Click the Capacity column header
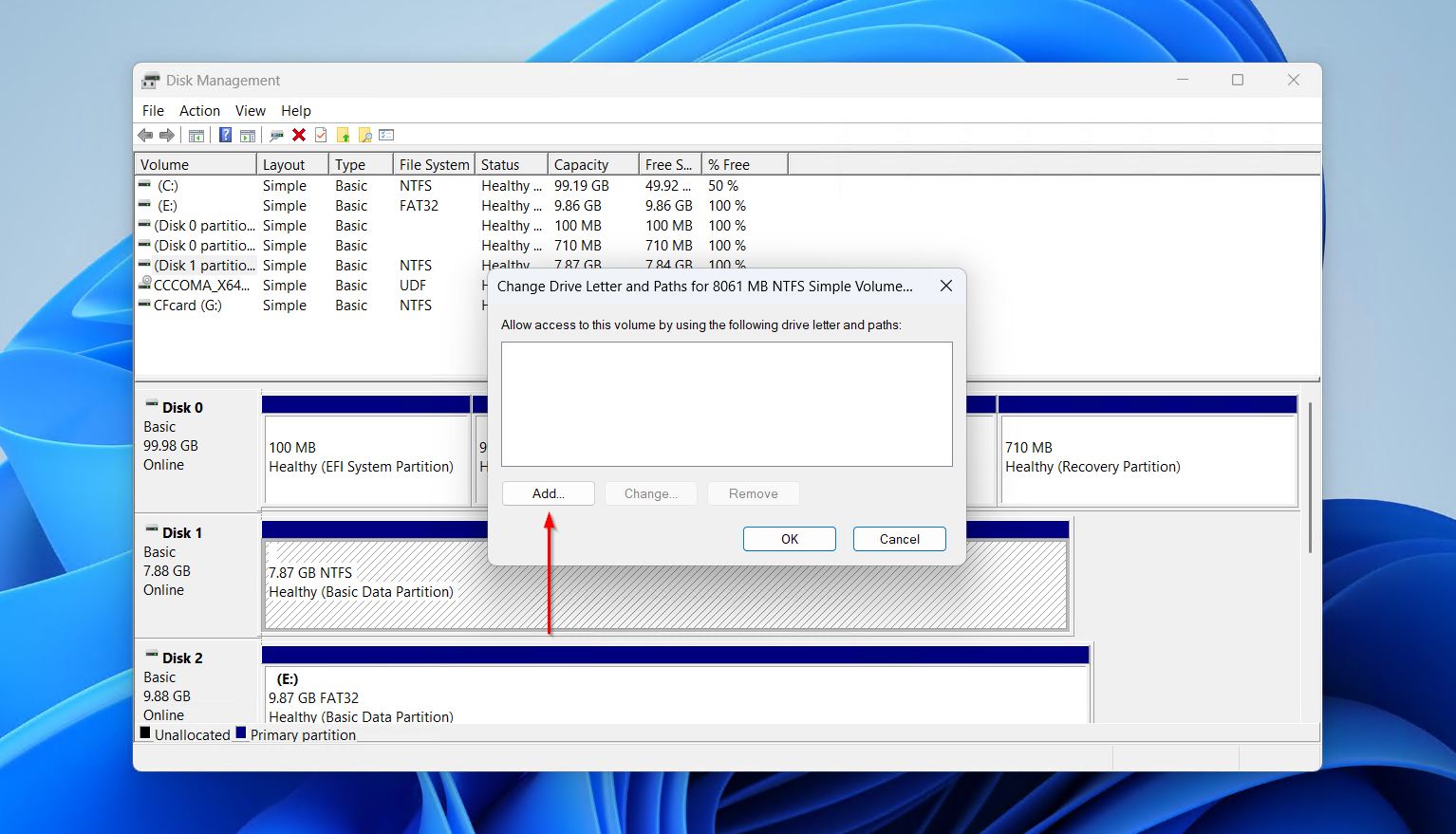Image resolution: width=1456 pixels, height=834 pixels. [x=582, y=163]
